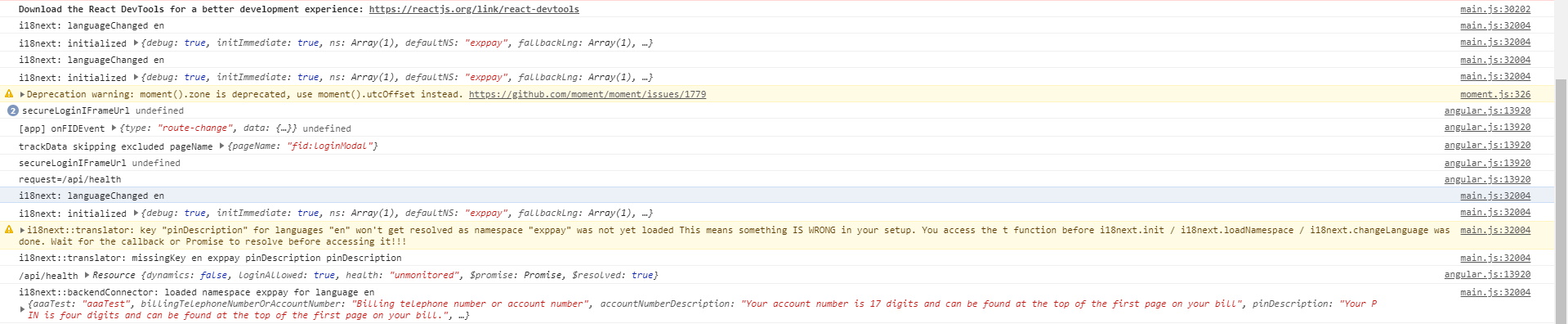Select the missingKey en exppay log text

click(x=210, y=258)
